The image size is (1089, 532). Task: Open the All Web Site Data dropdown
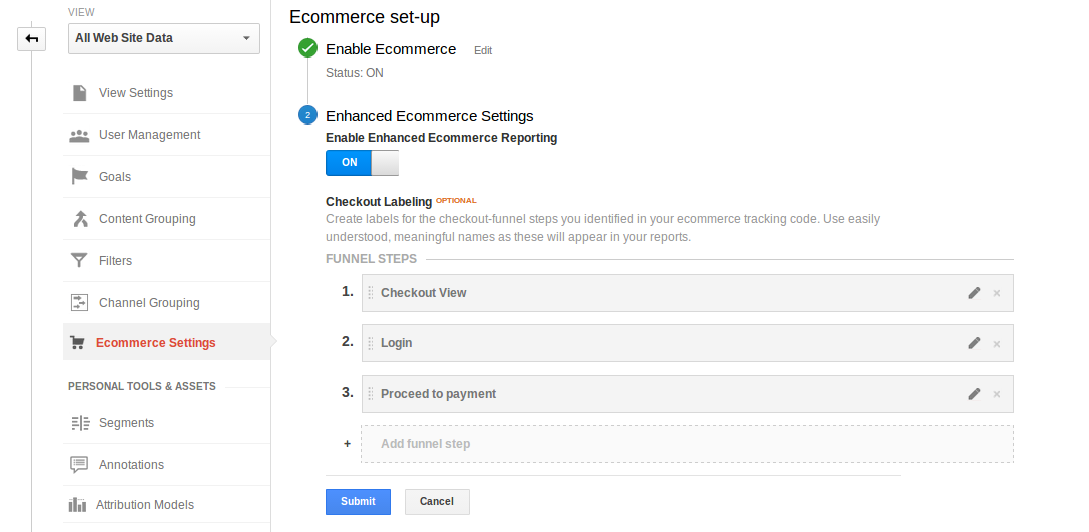pos(164,38)
